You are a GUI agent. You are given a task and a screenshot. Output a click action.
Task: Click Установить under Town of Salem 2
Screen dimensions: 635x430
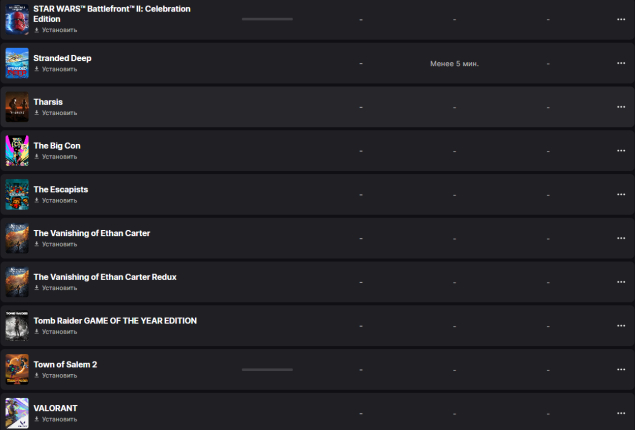click(58, 375)
